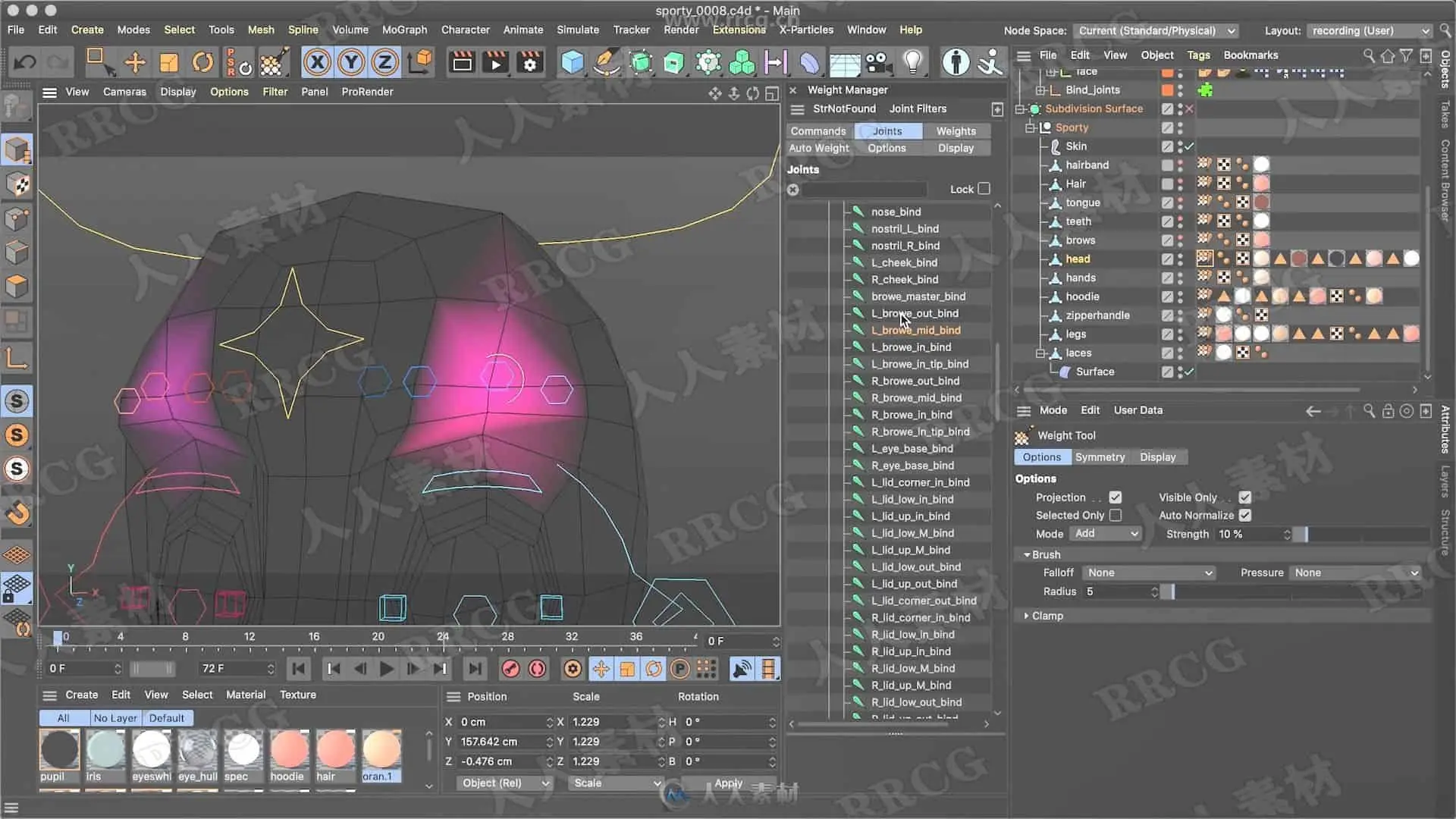Click the hoodie material swatch

click(x=288, y=750)
